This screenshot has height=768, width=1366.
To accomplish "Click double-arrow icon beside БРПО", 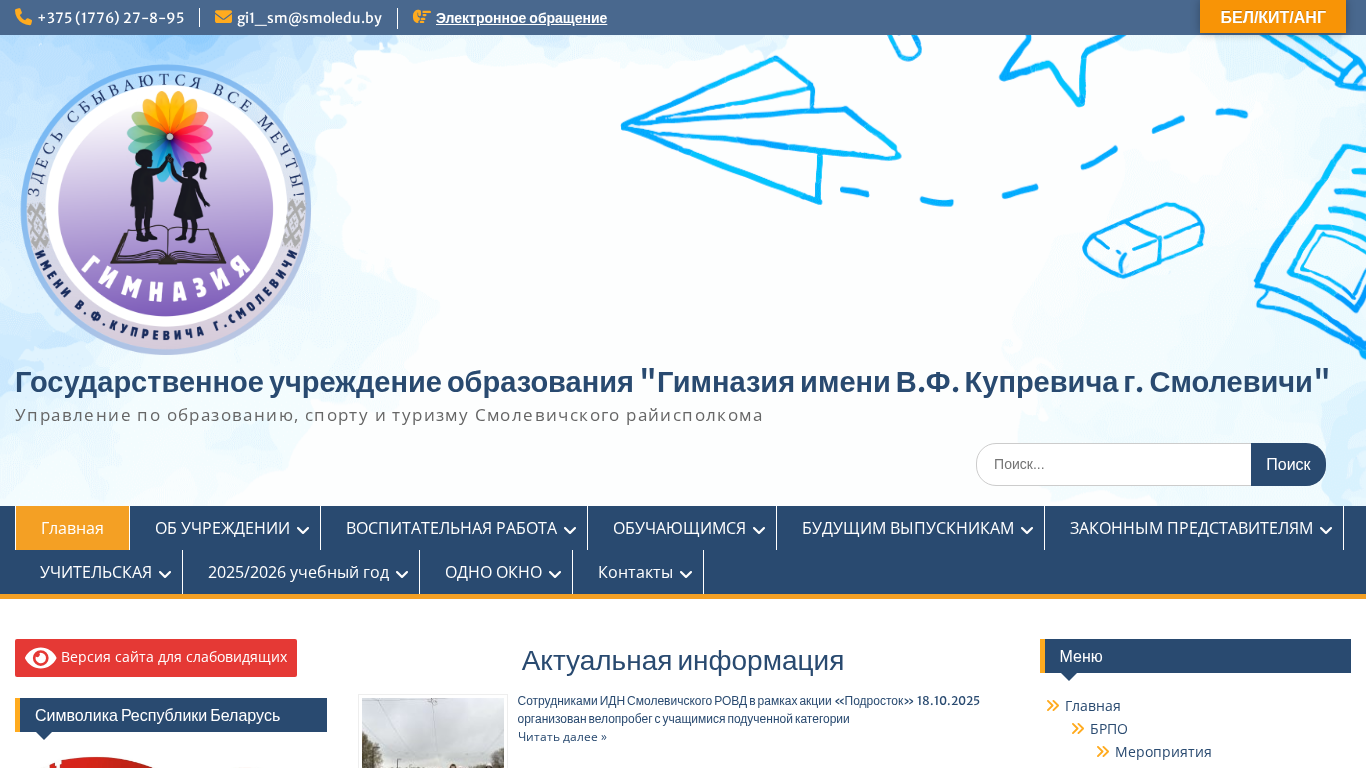I will (x=1078, y=729).
